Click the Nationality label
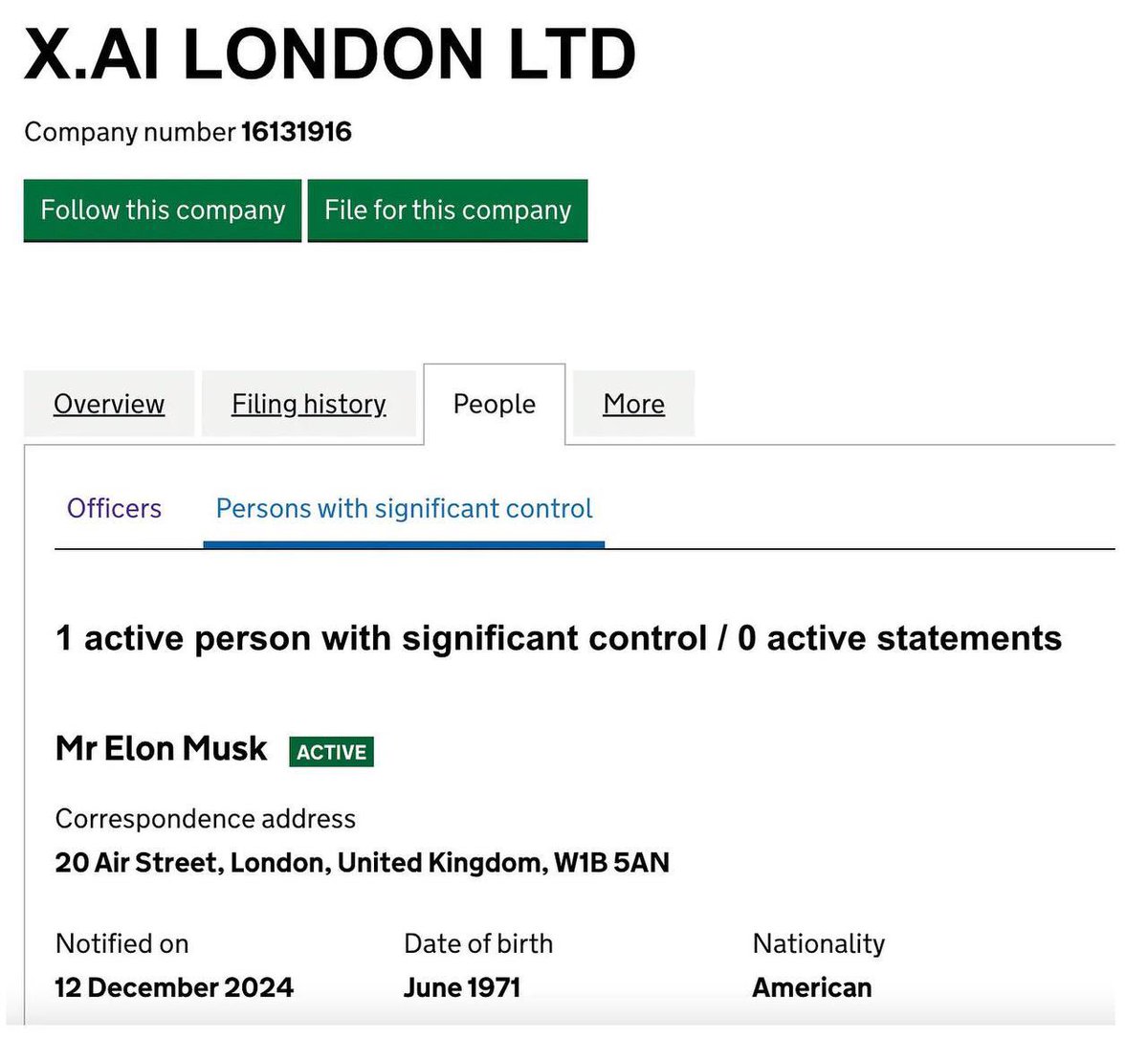This screenshot has width=1148, height=1038. click(819, 944)
